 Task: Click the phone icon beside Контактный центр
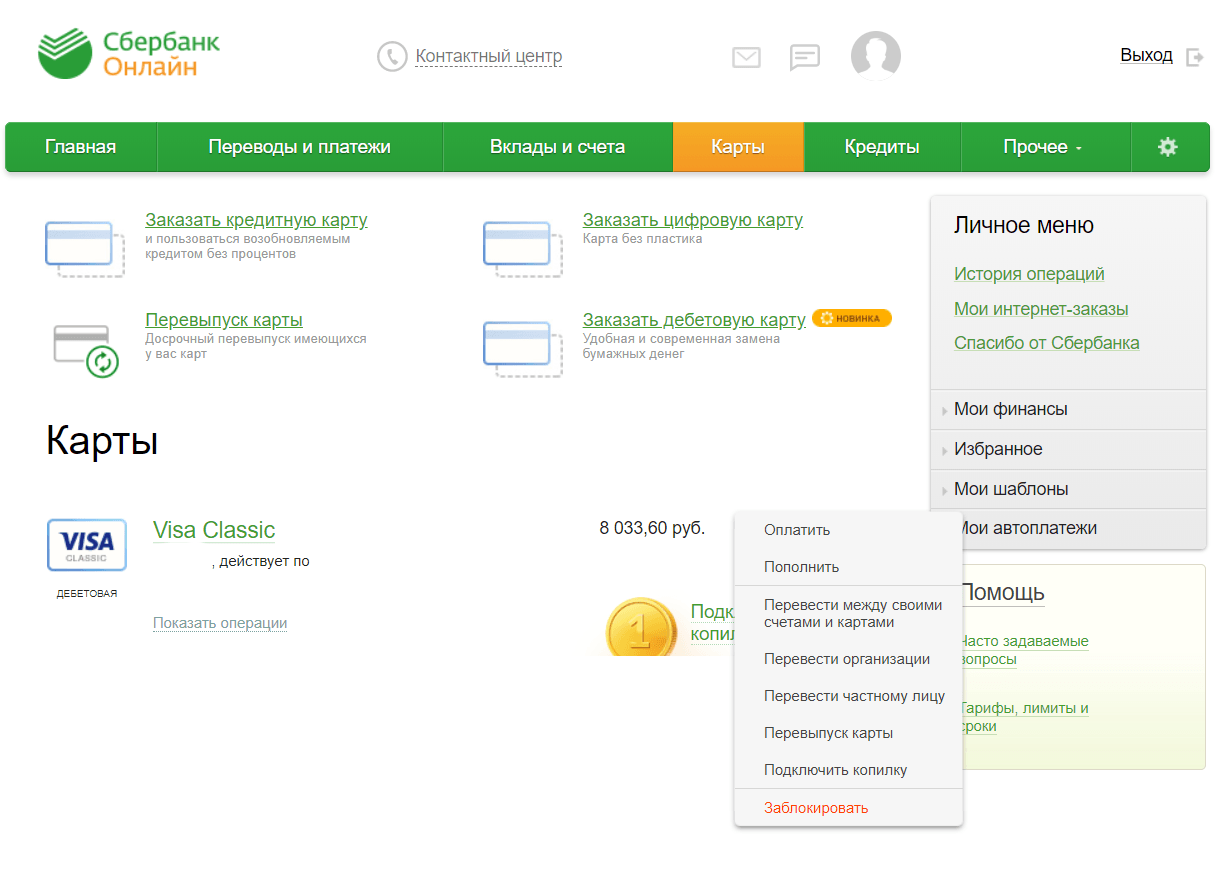392,56
